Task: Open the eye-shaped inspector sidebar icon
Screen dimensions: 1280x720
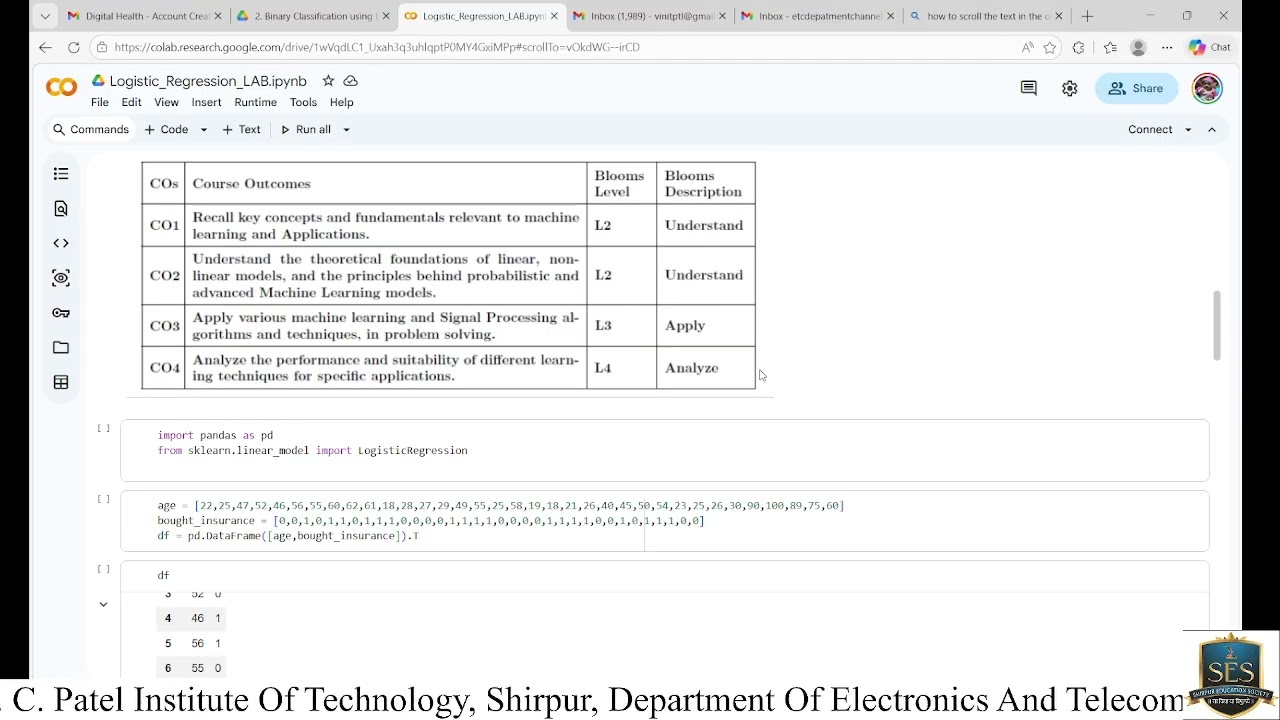Action: pos(61,278)
